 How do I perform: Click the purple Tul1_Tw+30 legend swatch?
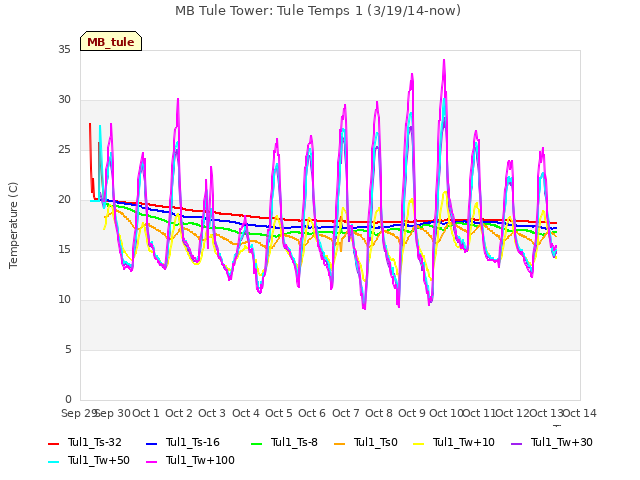tap(517, 443)
